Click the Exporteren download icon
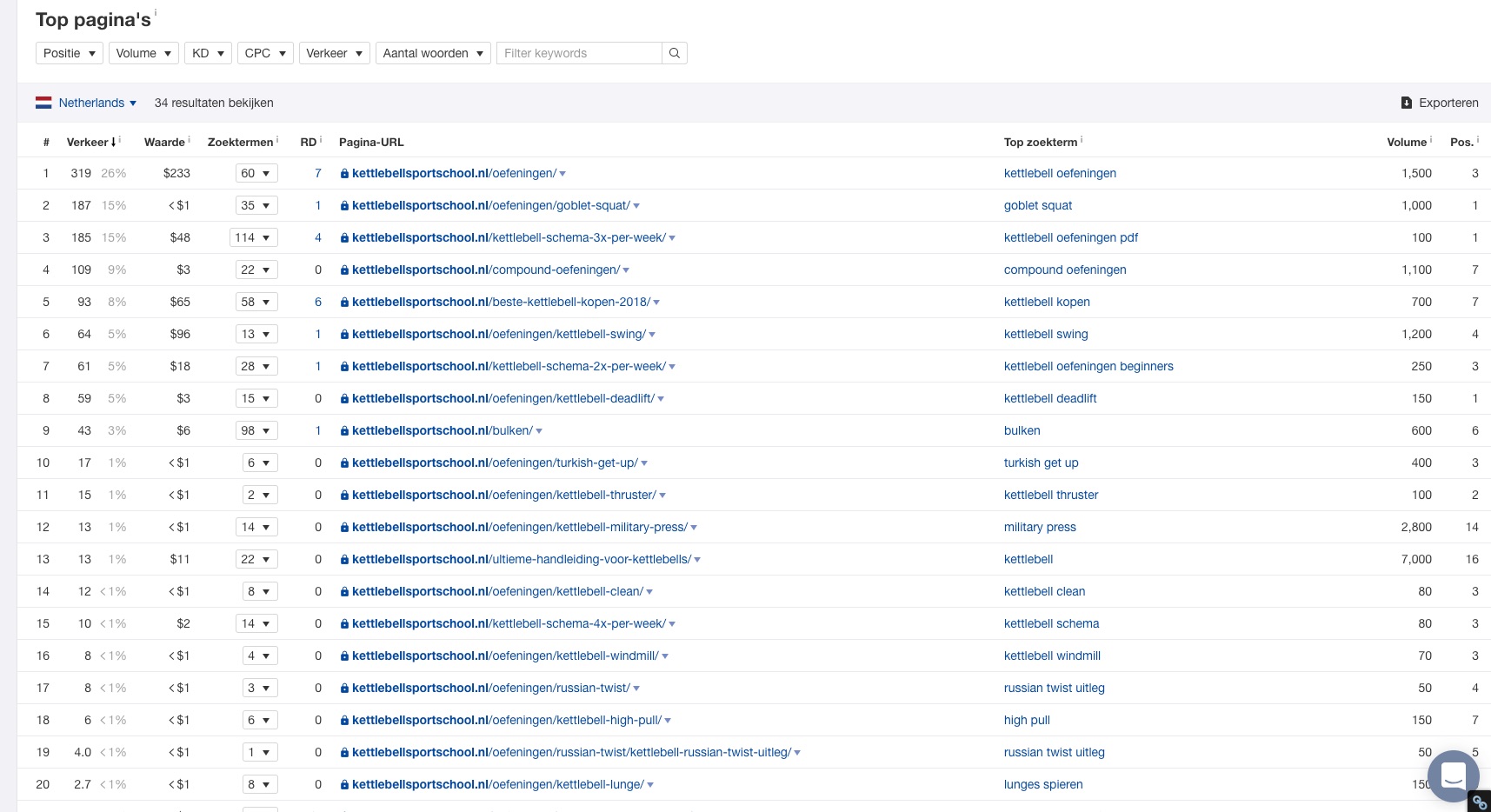Screen dimensions: 1491x812 click(x=1407, y=103)
